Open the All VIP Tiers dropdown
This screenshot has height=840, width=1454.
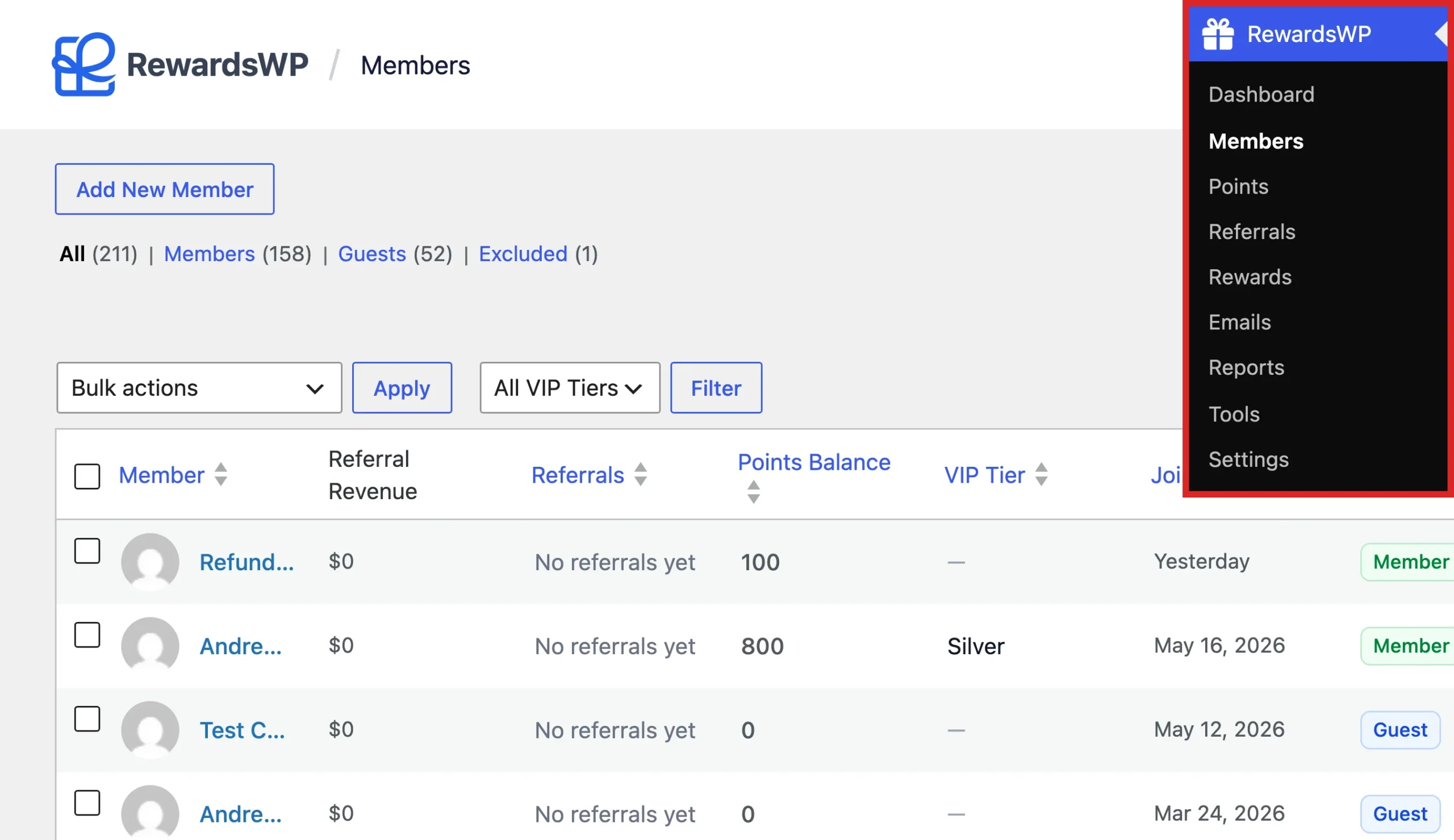point(569,388)
